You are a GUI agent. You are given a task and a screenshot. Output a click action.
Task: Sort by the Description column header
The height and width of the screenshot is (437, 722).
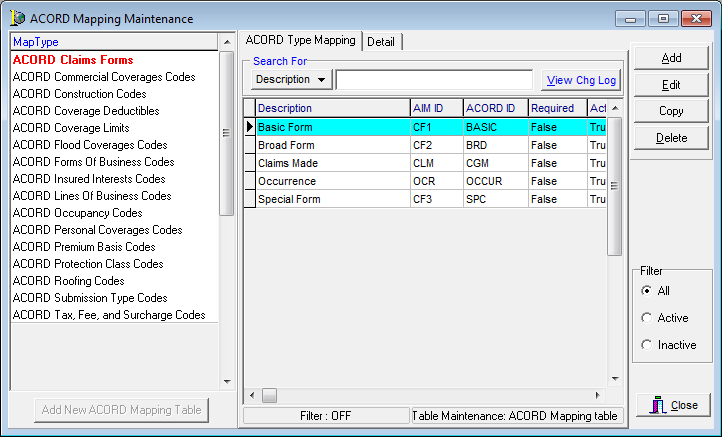tap(333, 108)
